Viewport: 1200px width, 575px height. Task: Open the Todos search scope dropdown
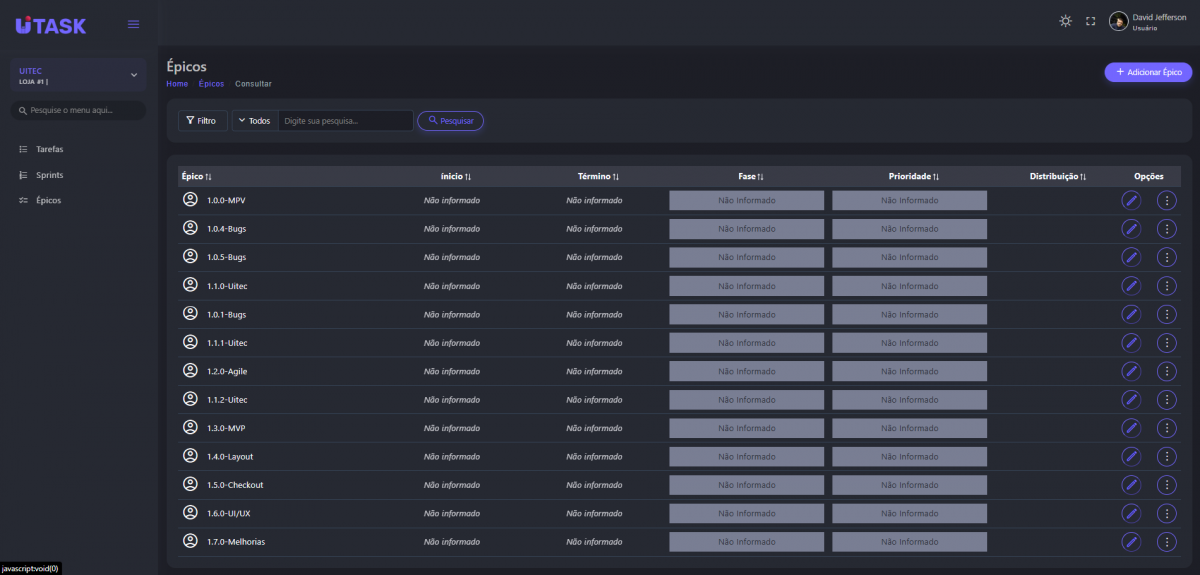tap(254, 121)
